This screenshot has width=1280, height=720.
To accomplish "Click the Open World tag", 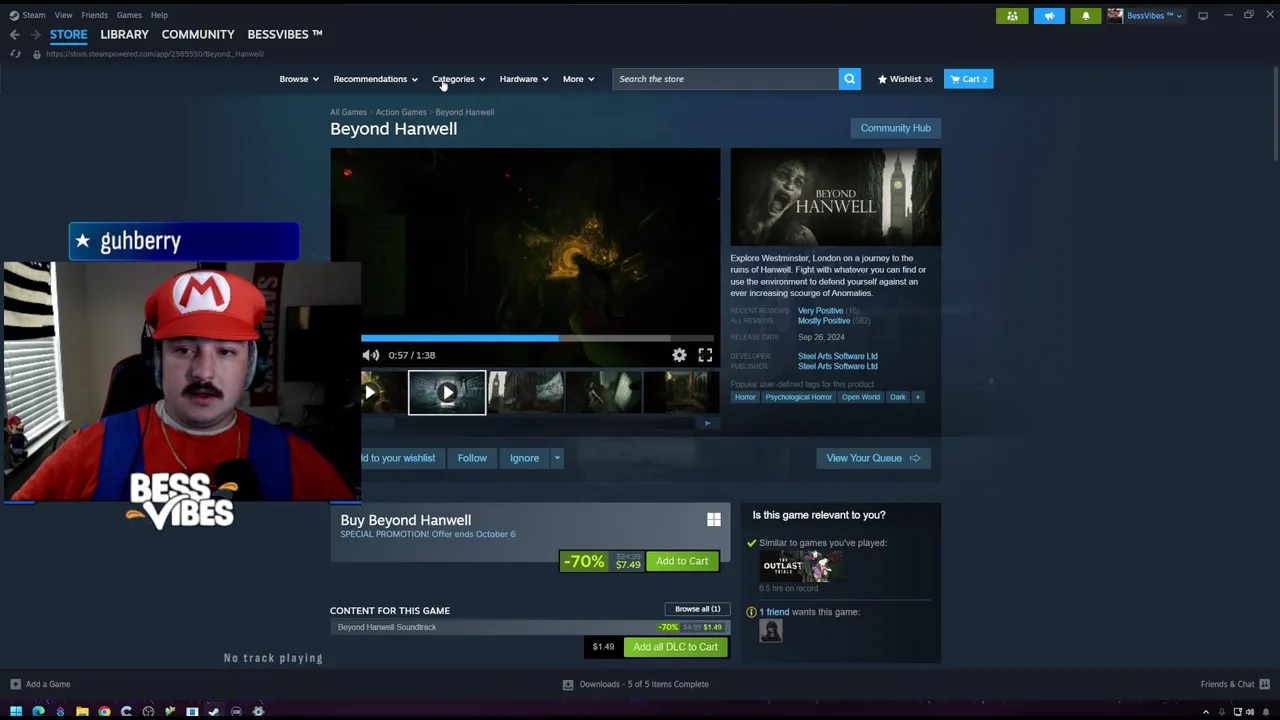I will pos(860,397).
